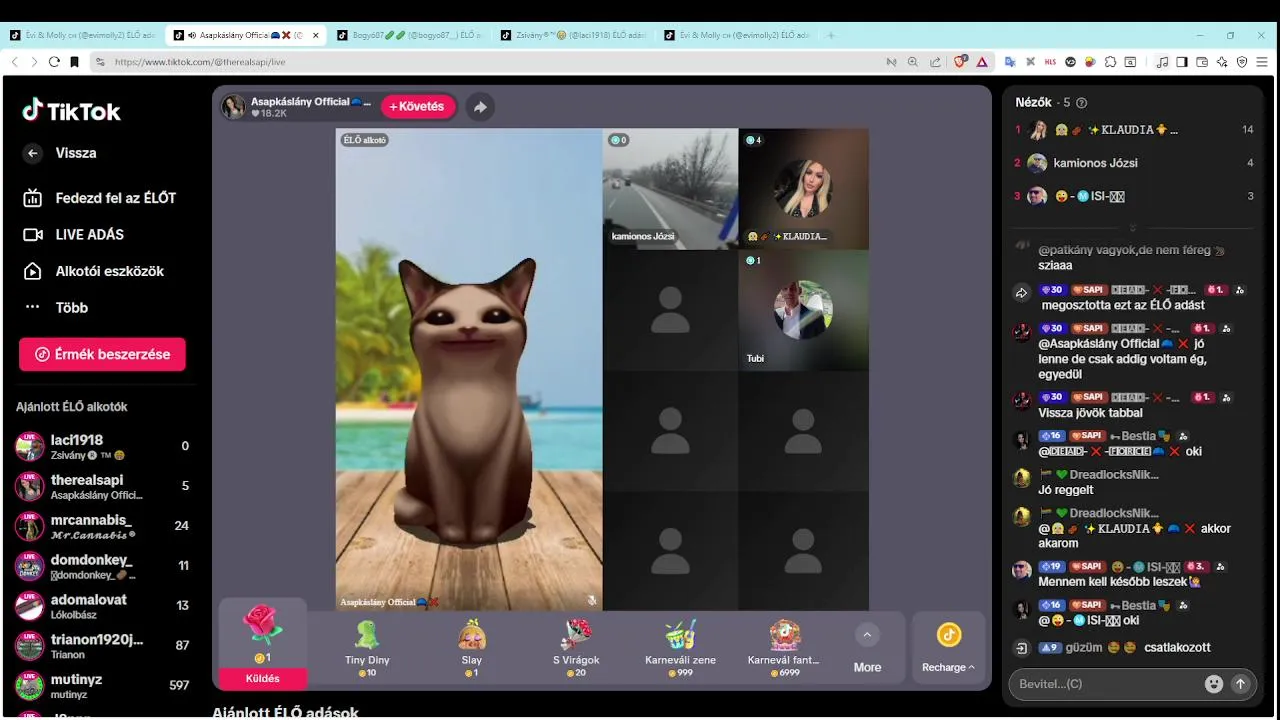Image resolution: width=1280 pixels, height=720 pixels.
Task: Open mutinyz recommended live
Action: click(102, 686)
